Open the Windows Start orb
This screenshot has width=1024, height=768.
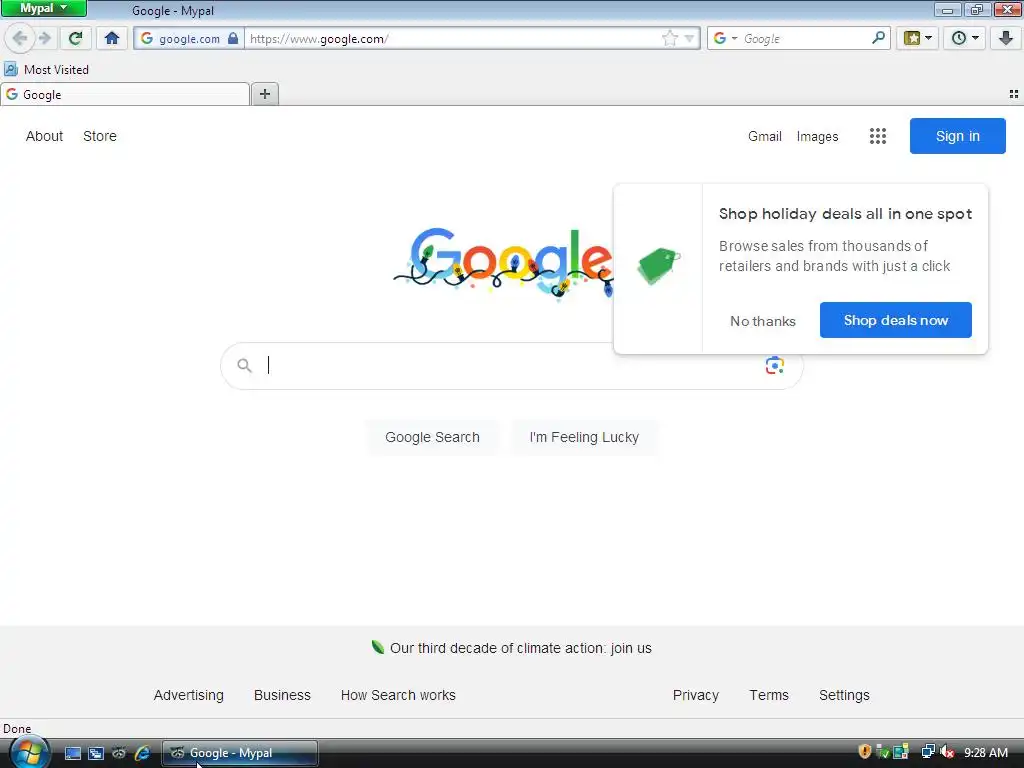(29, 753)
